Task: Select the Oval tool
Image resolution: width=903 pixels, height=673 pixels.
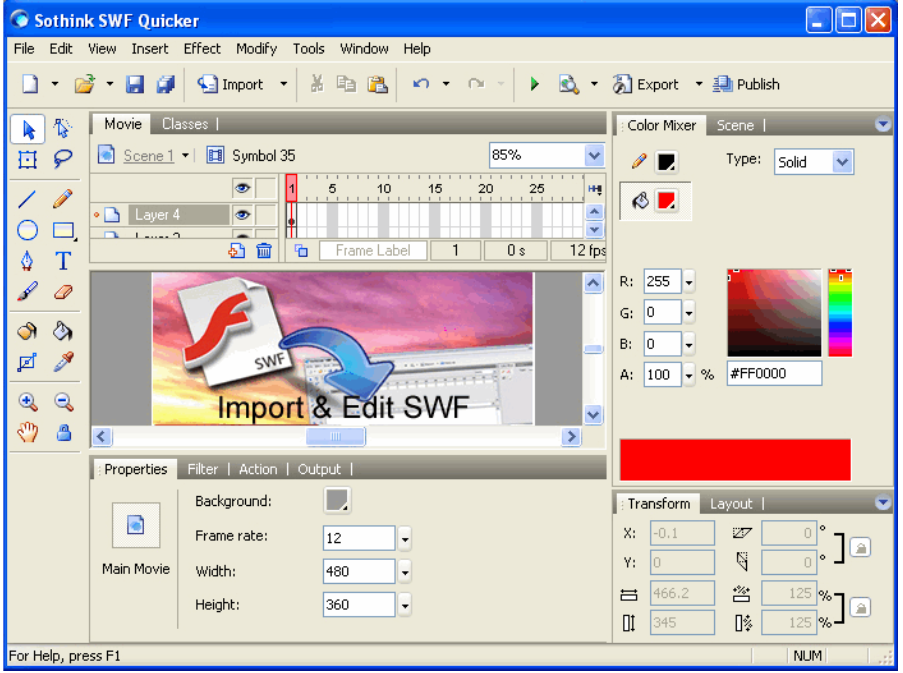Action: pos(28,230)
